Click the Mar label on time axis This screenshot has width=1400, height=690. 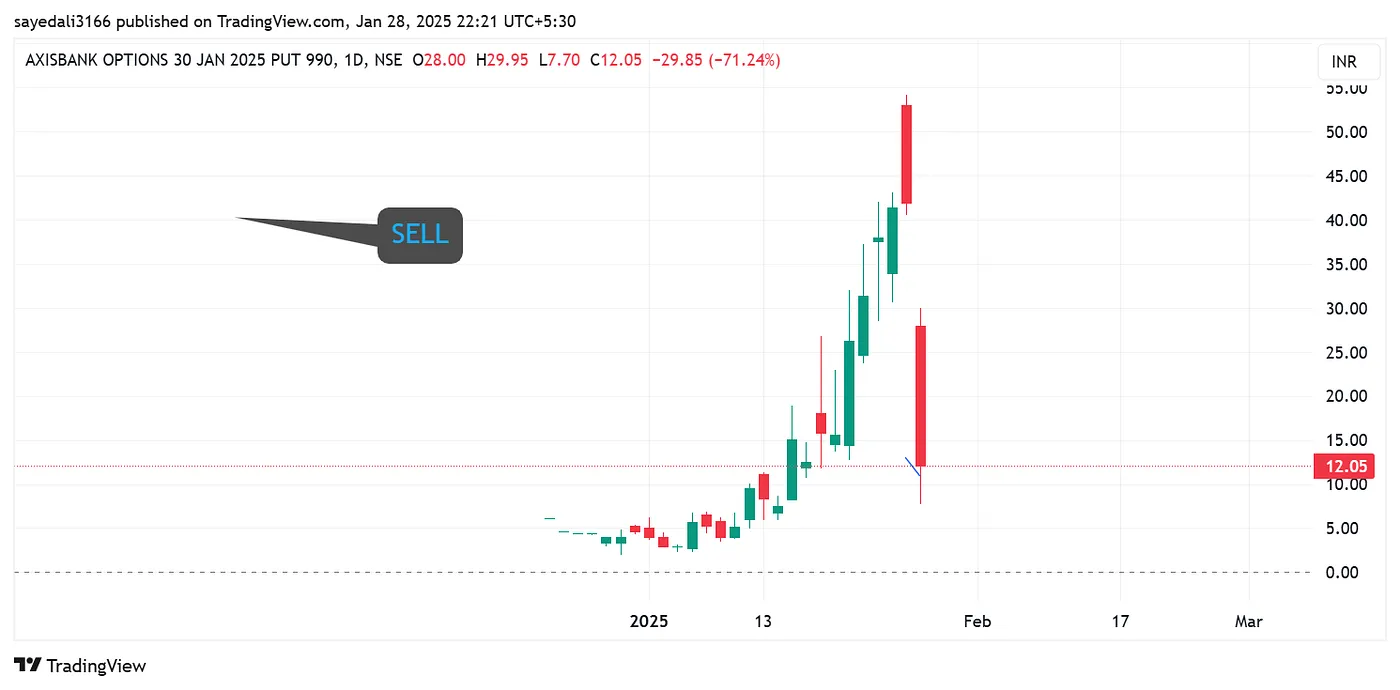[1248, 621]
